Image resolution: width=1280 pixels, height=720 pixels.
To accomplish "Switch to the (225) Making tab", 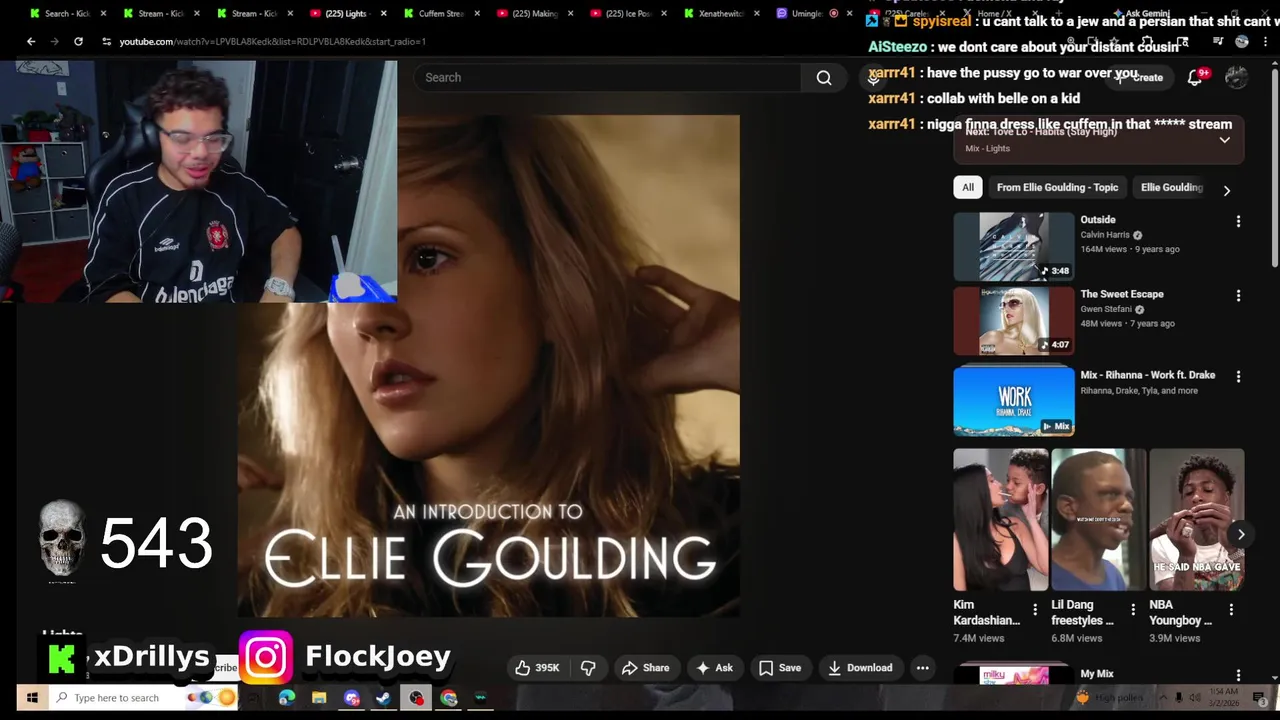I will (x=534, y=14).
